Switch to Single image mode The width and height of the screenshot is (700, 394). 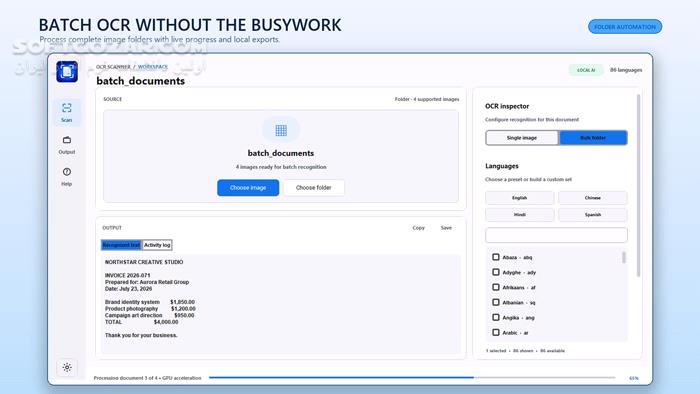(521, 138)
